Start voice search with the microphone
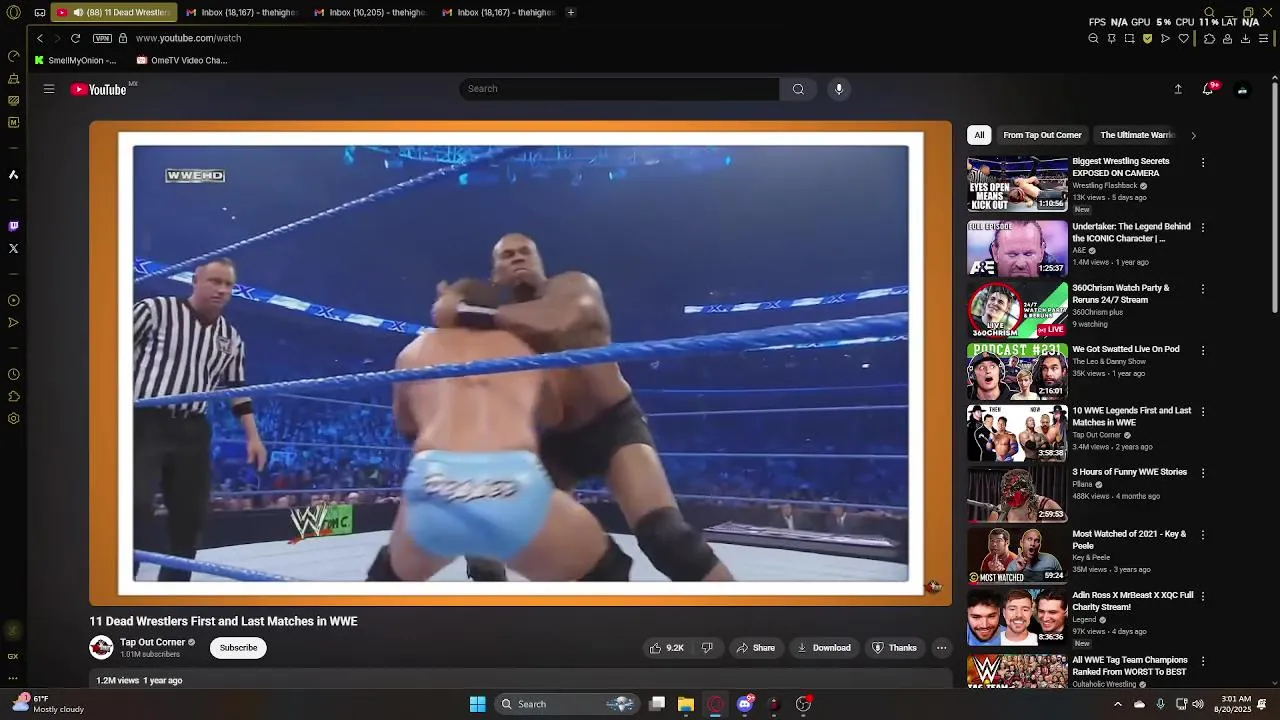The width and height of the screenshot is (1280, 720). click(x=839, y=89)
